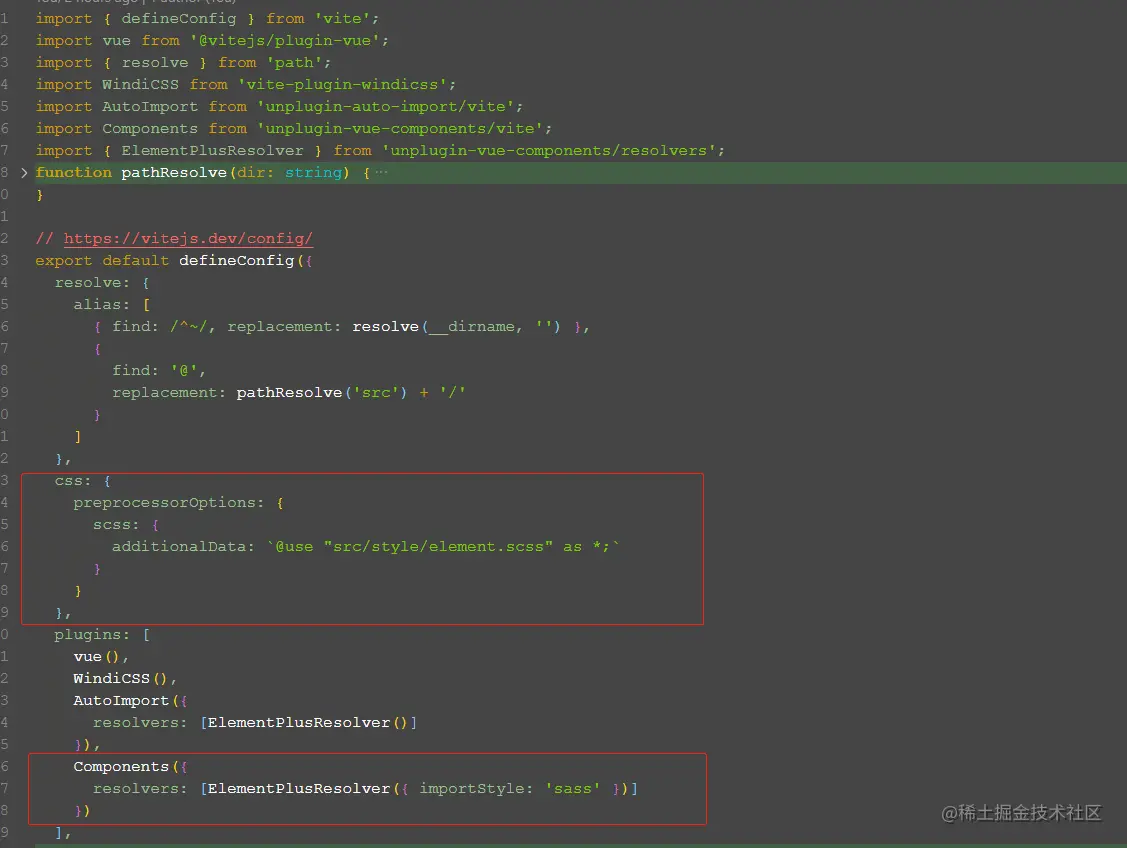
Task: Click the 'additionalData' property name
Action: click(x=179, y=546)
